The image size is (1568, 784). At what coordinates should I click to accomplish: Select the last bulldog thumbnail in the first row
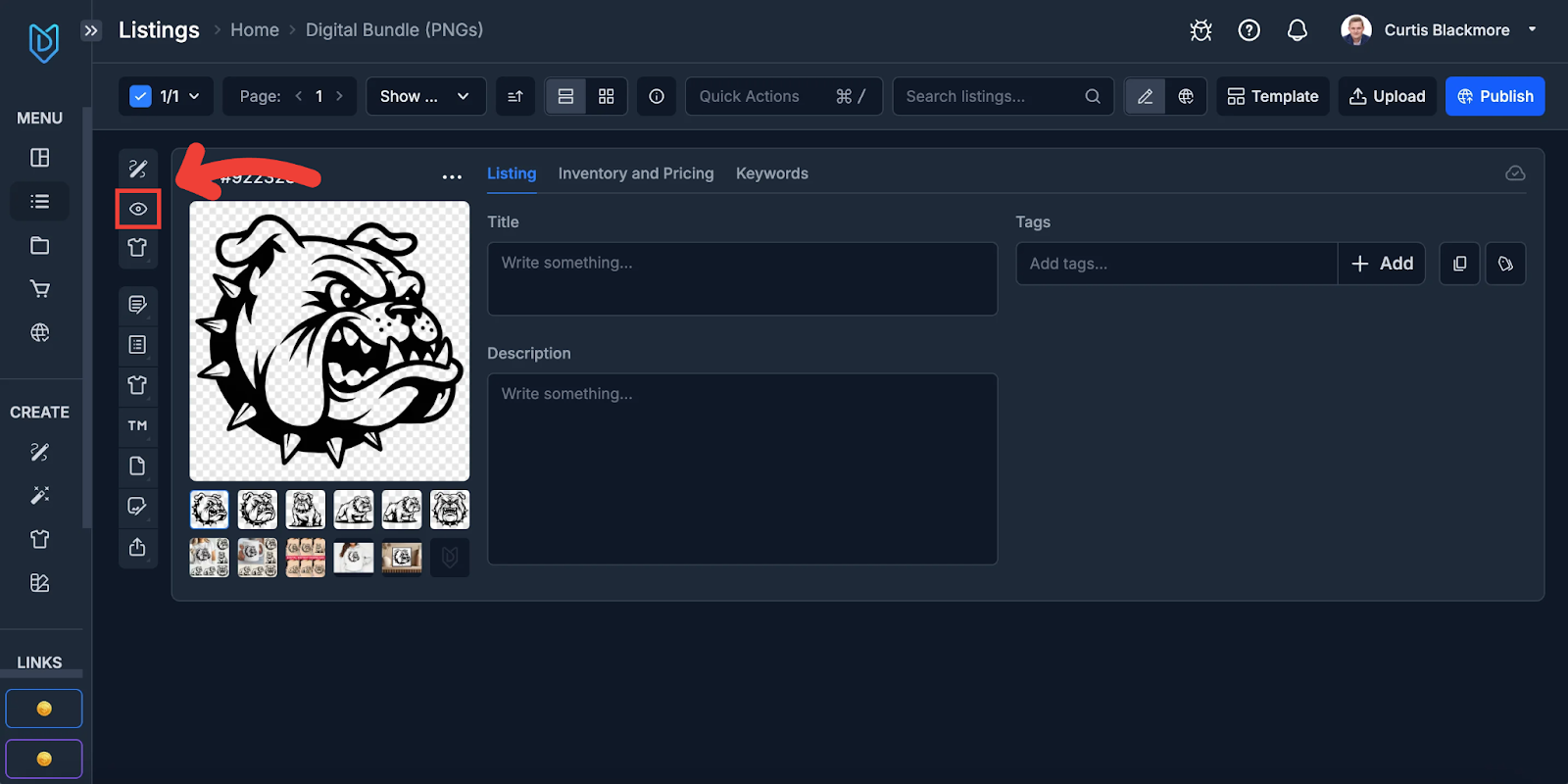pos(450,510)
